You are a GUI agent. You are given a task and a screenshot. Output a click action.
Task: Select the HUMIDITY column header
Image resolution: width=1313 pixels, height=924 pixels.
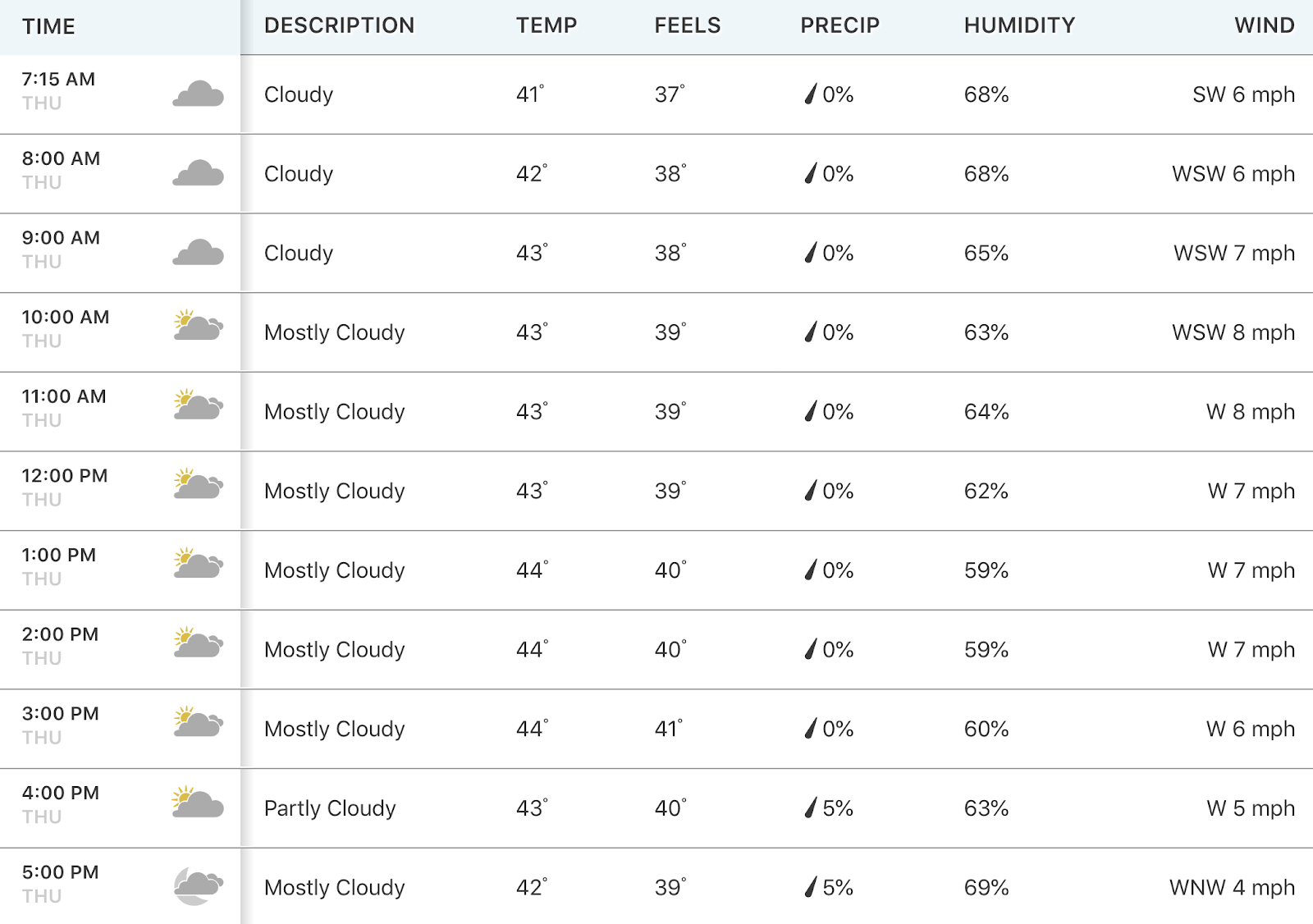pyautogui.click(x=1019, y=25)
